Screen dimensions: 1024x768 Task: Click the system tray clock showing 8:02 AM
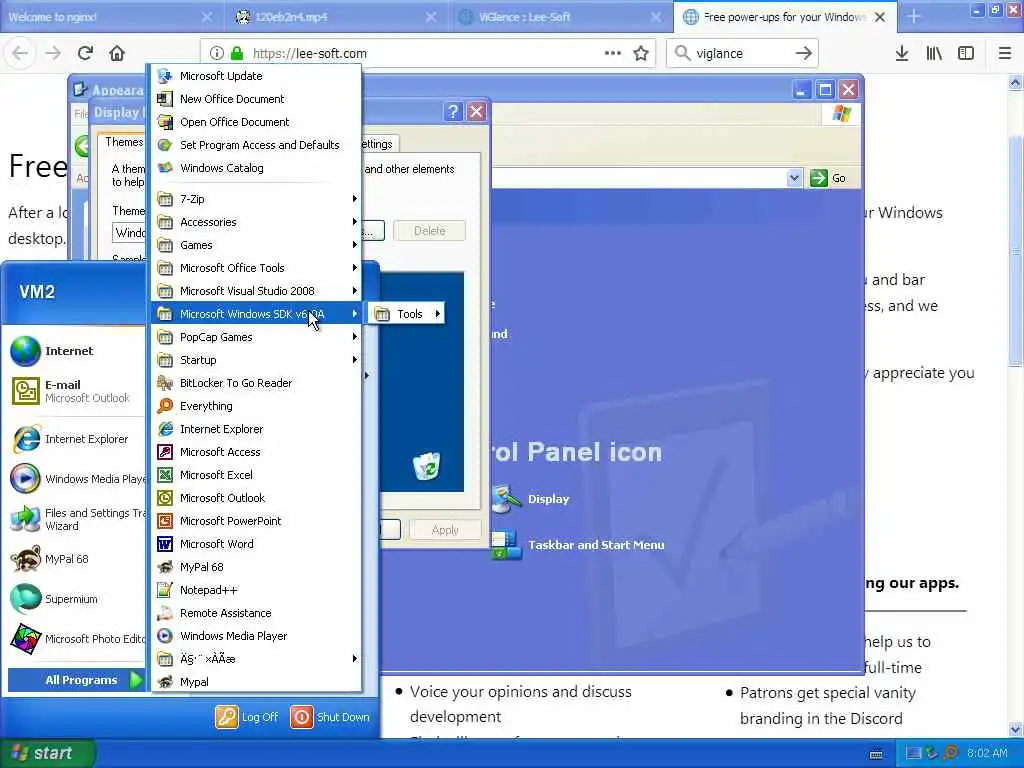[987, 753]
